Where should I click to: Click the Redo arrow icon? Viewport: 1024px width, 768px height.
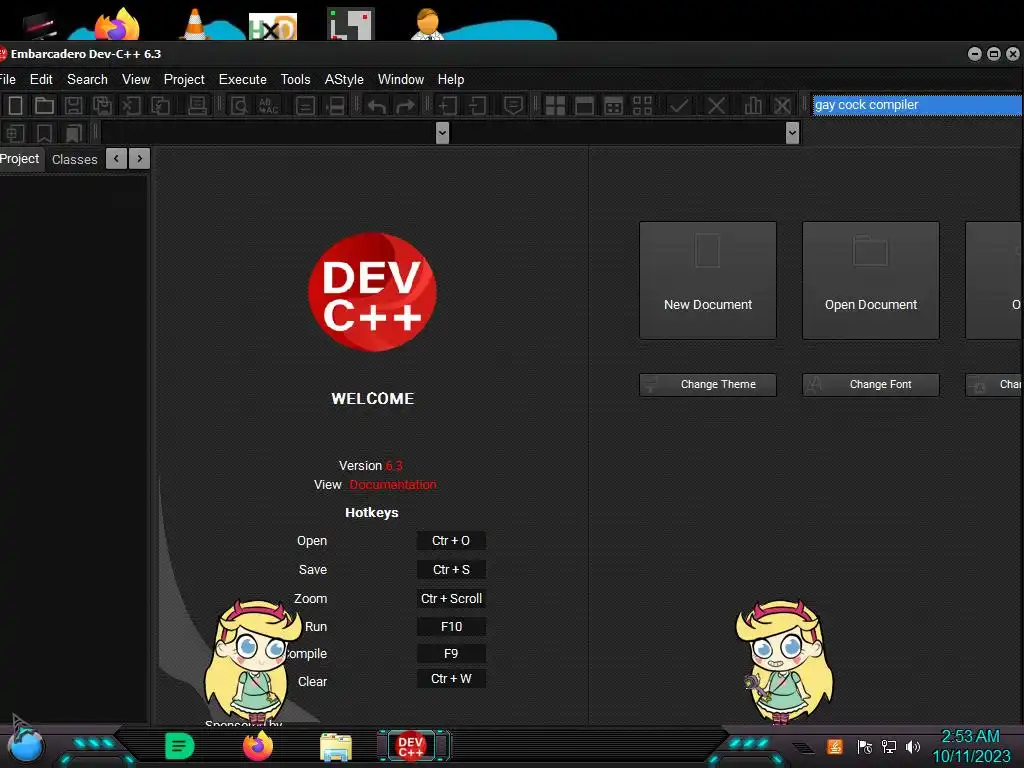point(406,105)
